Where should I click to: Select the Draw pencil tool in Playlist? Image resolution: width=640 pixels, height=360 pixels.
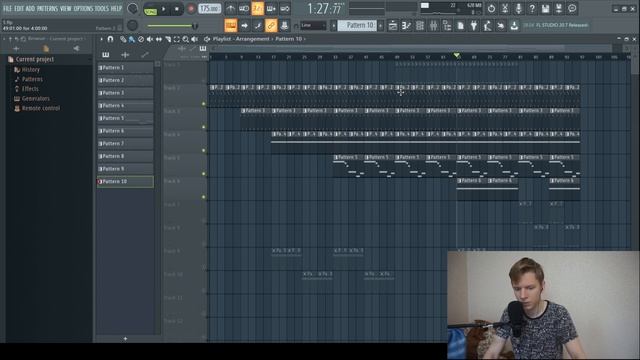[123, 39]
